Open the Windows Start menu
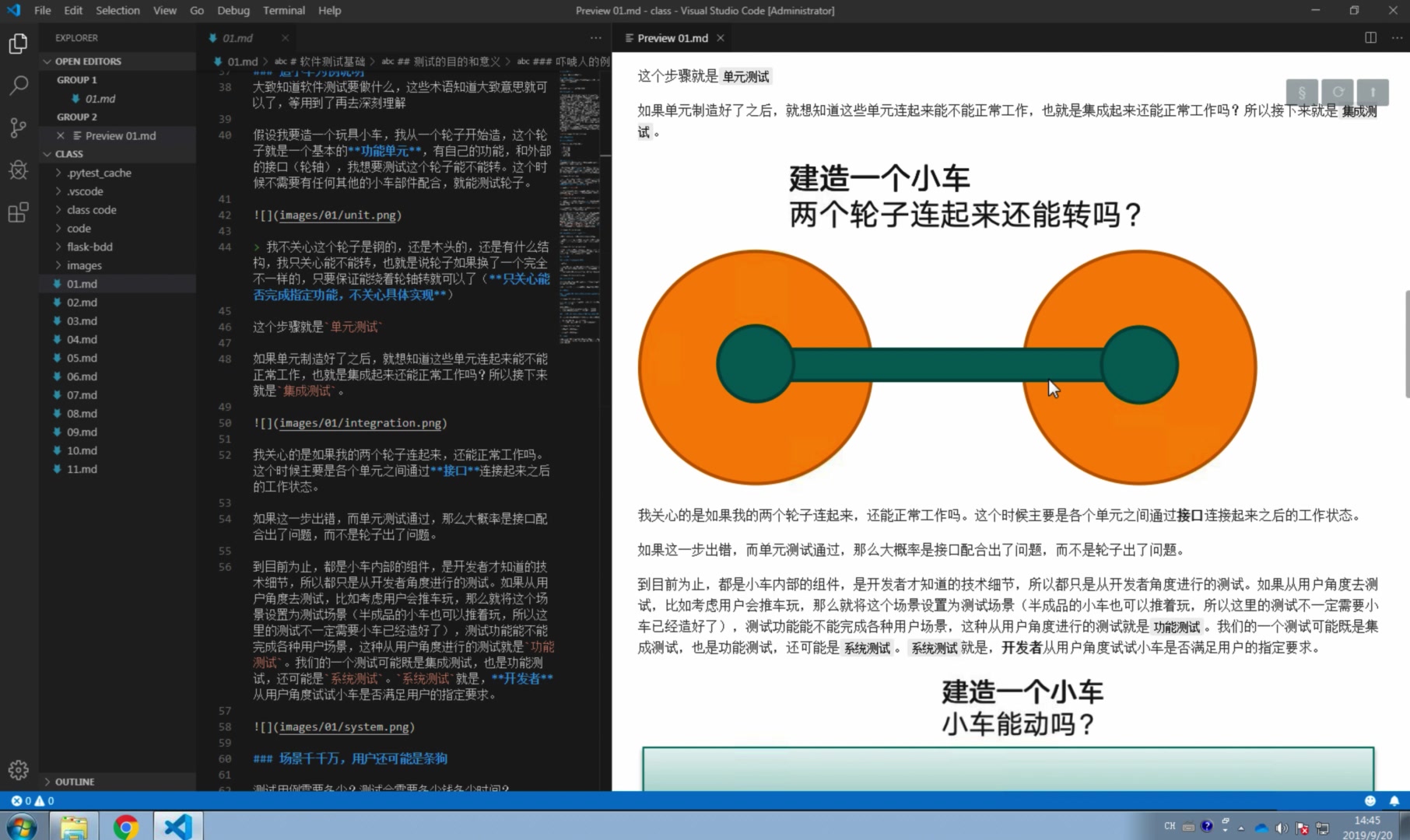 [x=21, y=826]
